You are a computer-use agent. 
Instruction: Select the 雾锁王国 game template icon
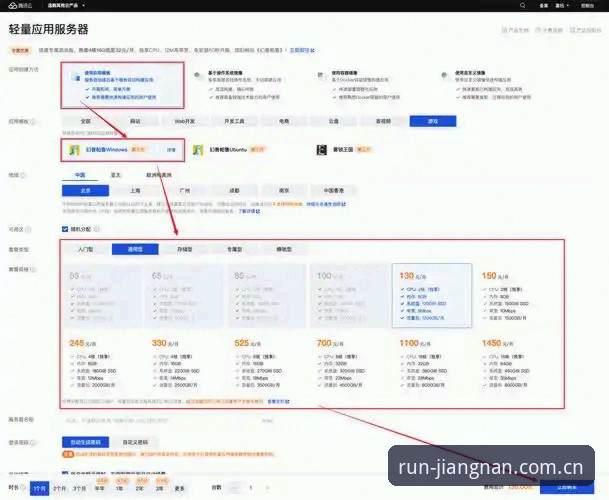pos(322,150)
